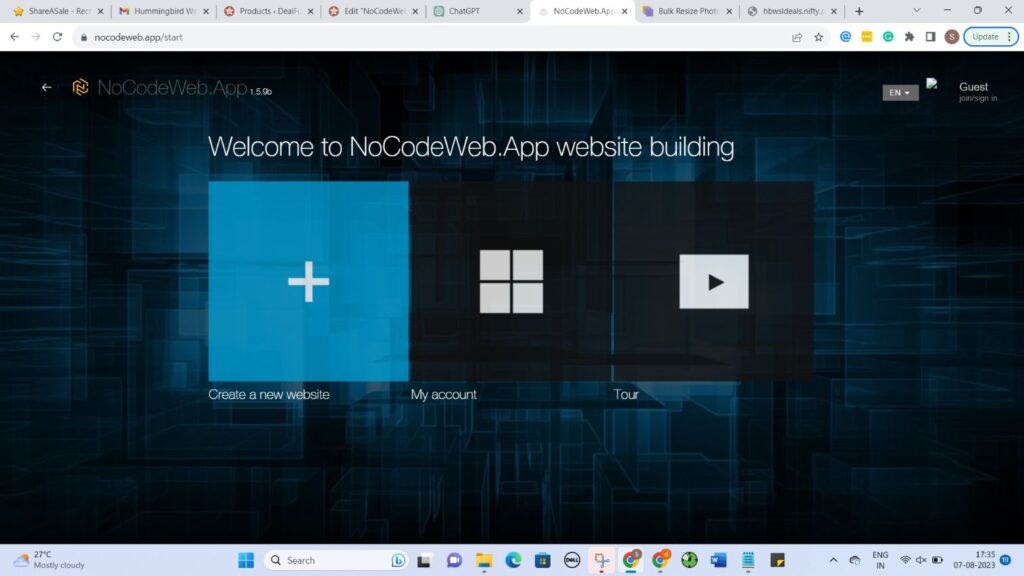Switch to the Products DealFuel tab
This screenshot has width=1024, height=576.
point(268,11)
